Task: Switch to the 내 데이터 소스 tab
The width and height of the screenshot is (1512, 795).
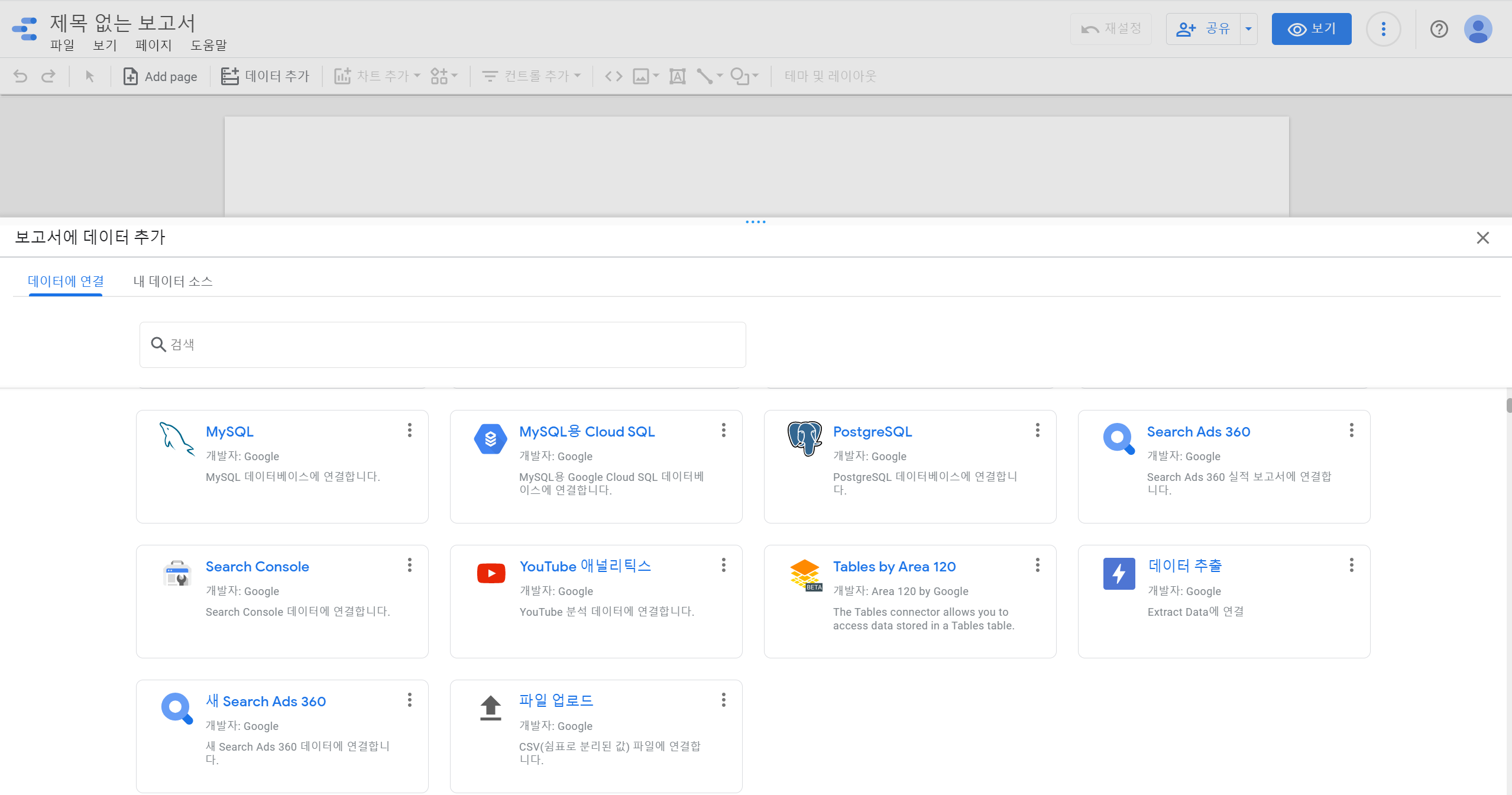Action: coord(173,282)
